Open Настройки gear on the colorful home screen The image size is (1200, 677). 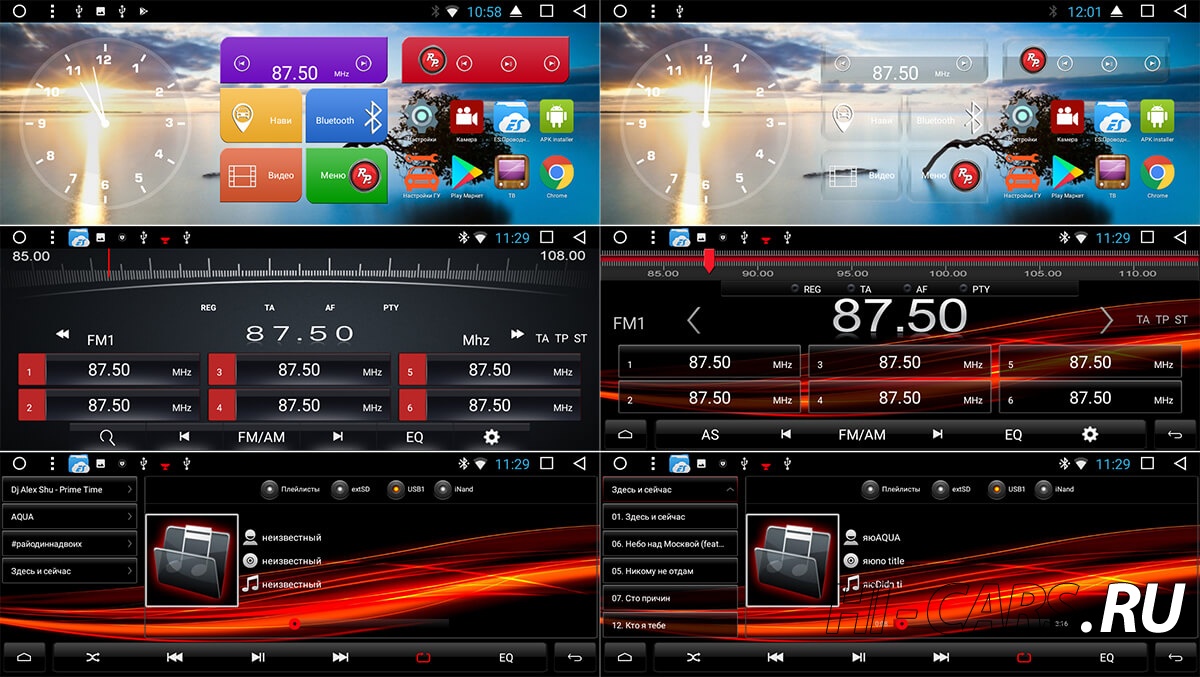[422, 119]
